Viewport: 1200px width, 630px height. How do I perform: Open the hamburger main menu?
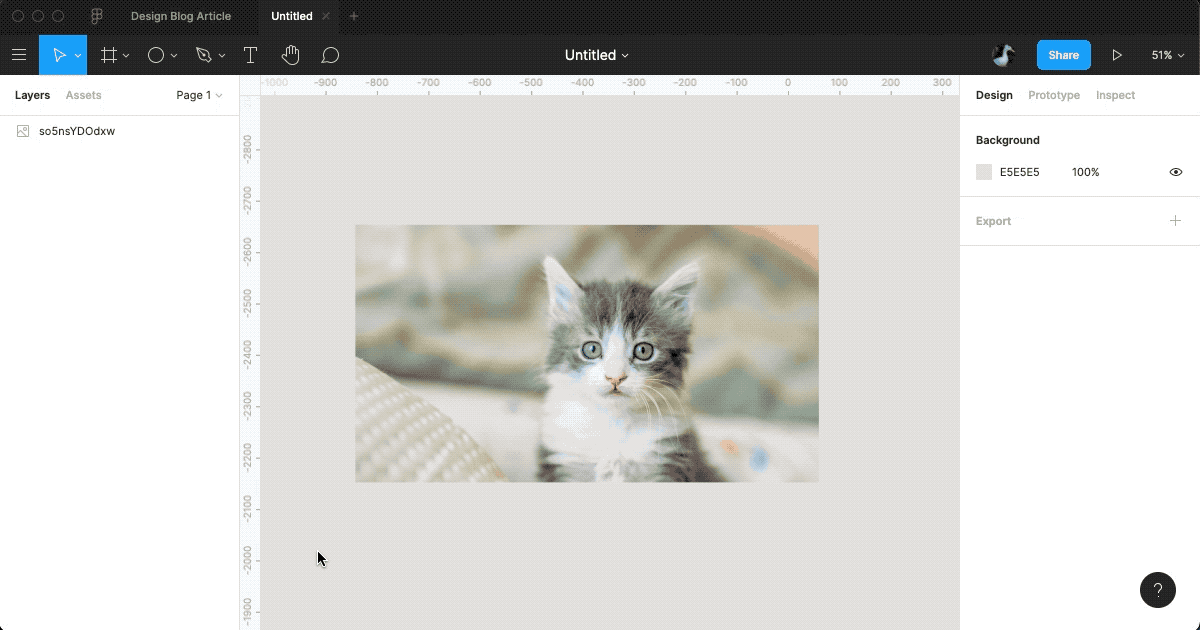click(19, 55)
